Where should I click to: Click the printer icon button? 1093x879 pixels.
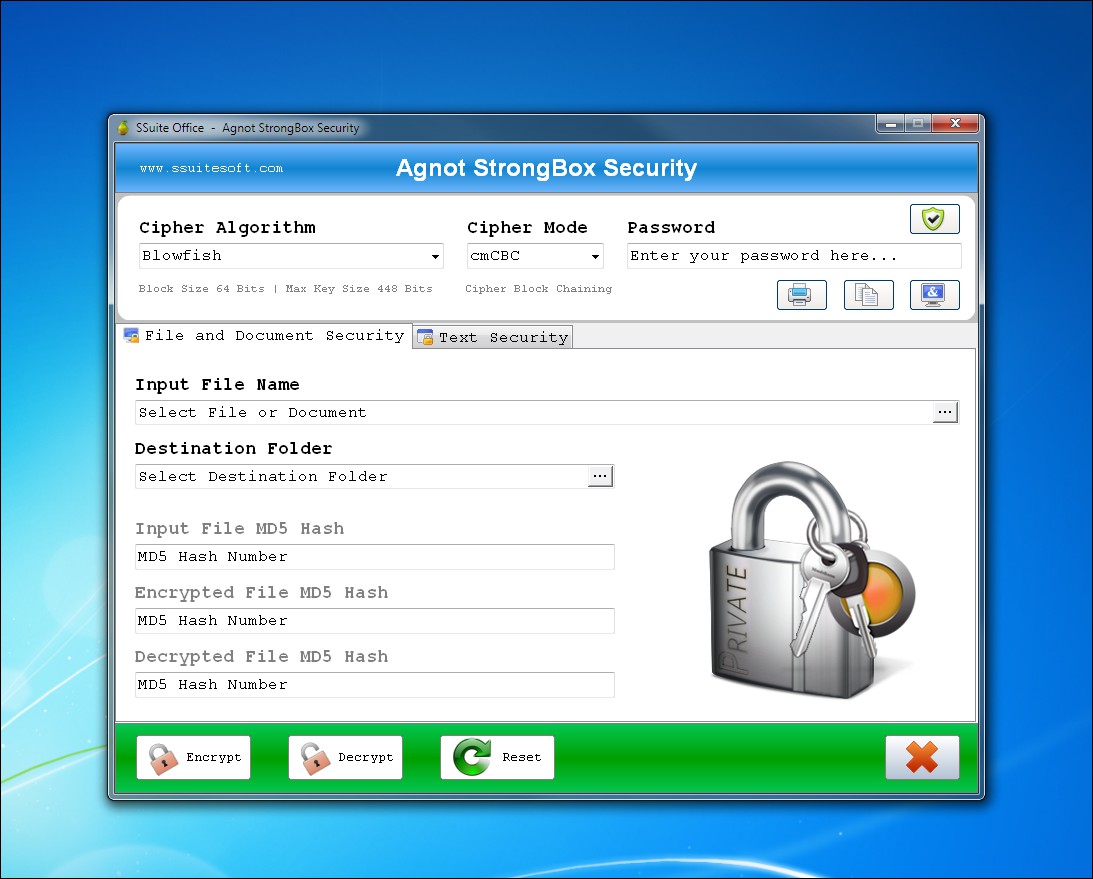(802, 295)
